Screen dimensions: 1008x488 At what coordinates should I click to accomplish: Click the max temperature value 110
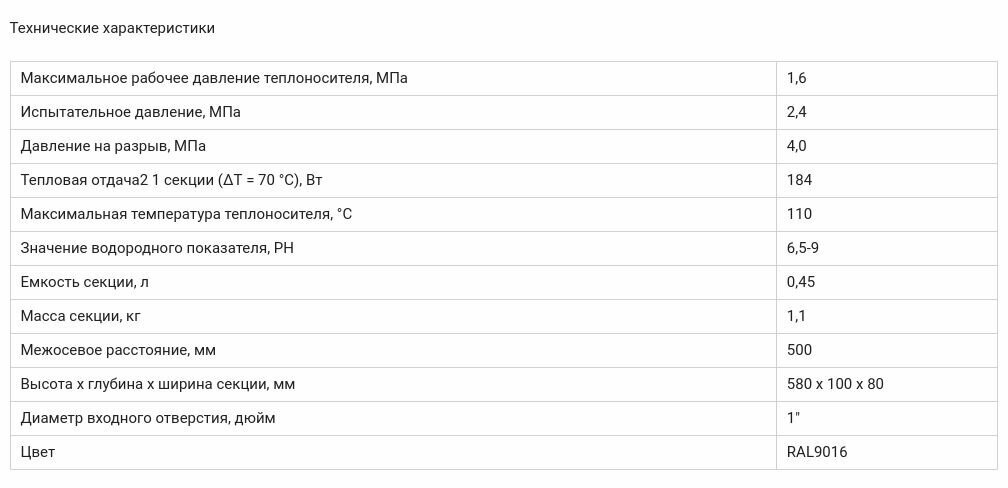pos(799,214)
